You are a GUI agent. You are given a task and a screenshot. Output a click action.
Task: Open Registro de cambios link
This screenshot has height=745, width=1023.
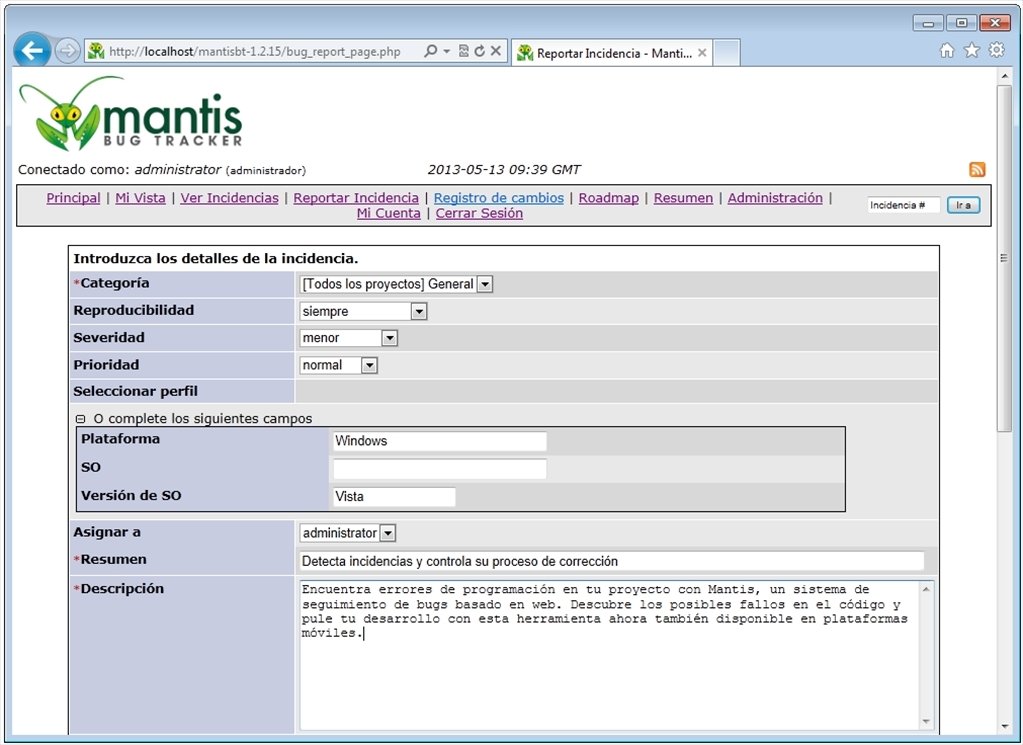tap(498, 198)
